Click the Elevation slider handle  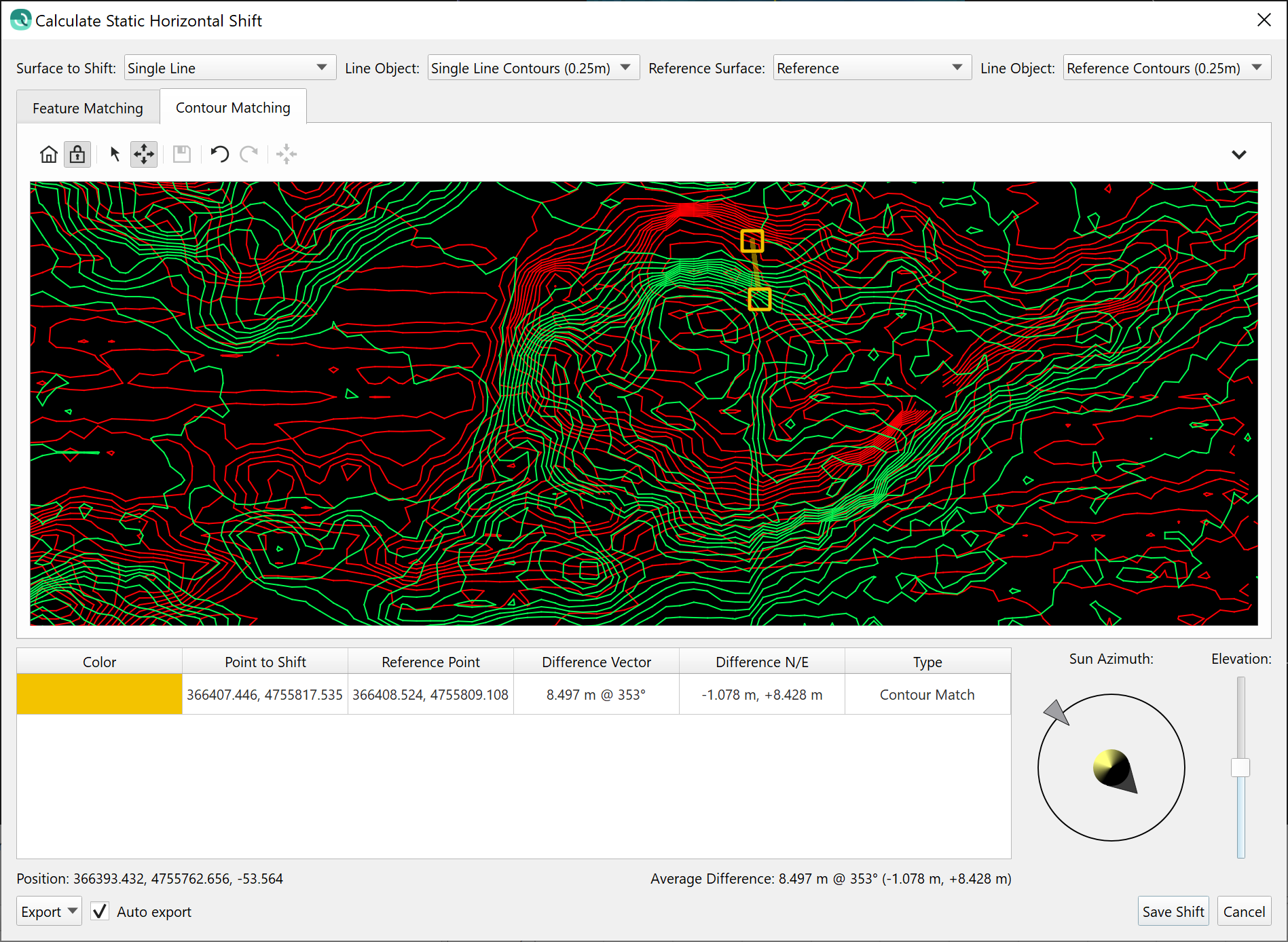[1240, 768]
